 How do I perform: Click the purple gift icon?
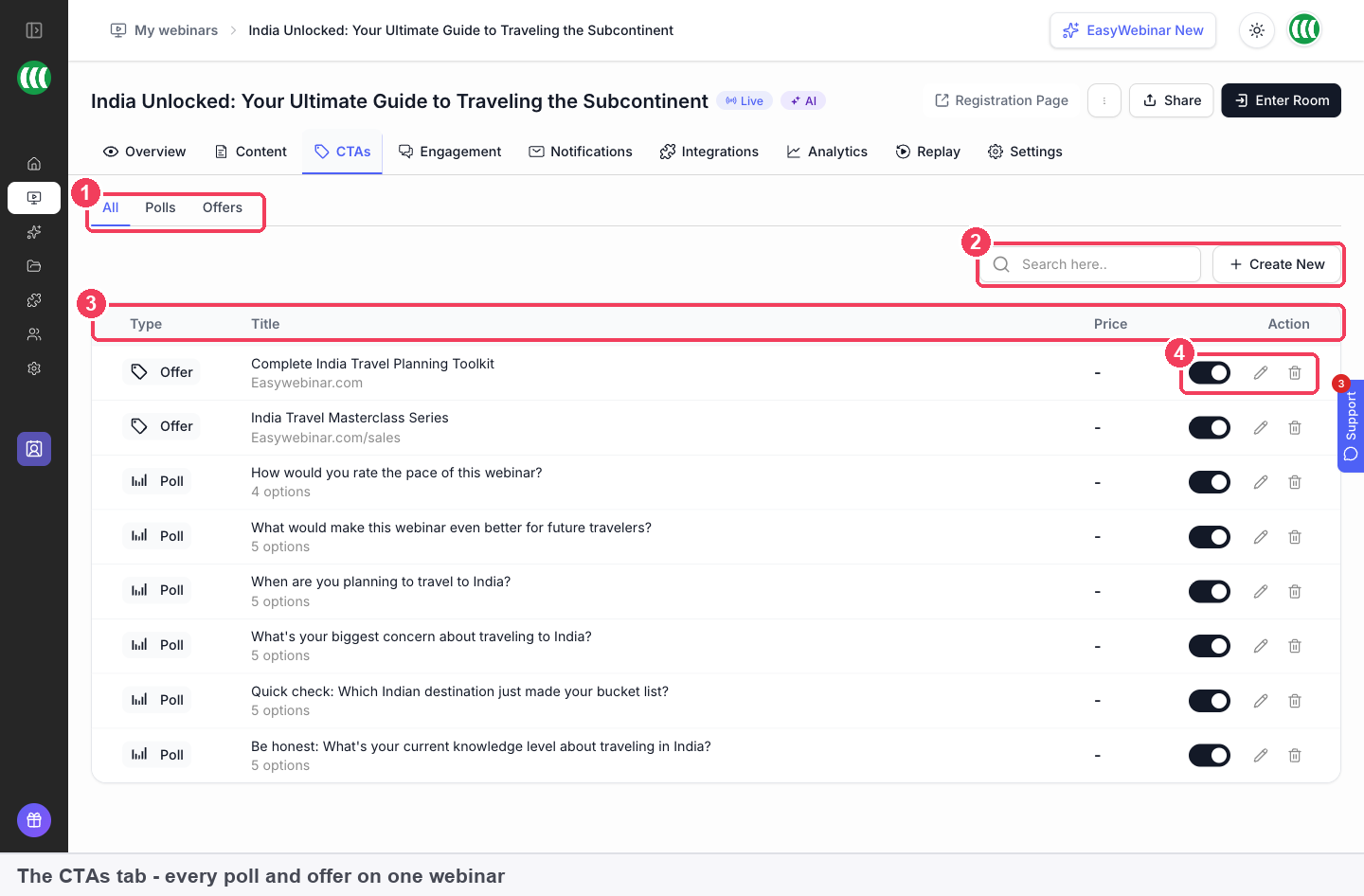point(34,820)
